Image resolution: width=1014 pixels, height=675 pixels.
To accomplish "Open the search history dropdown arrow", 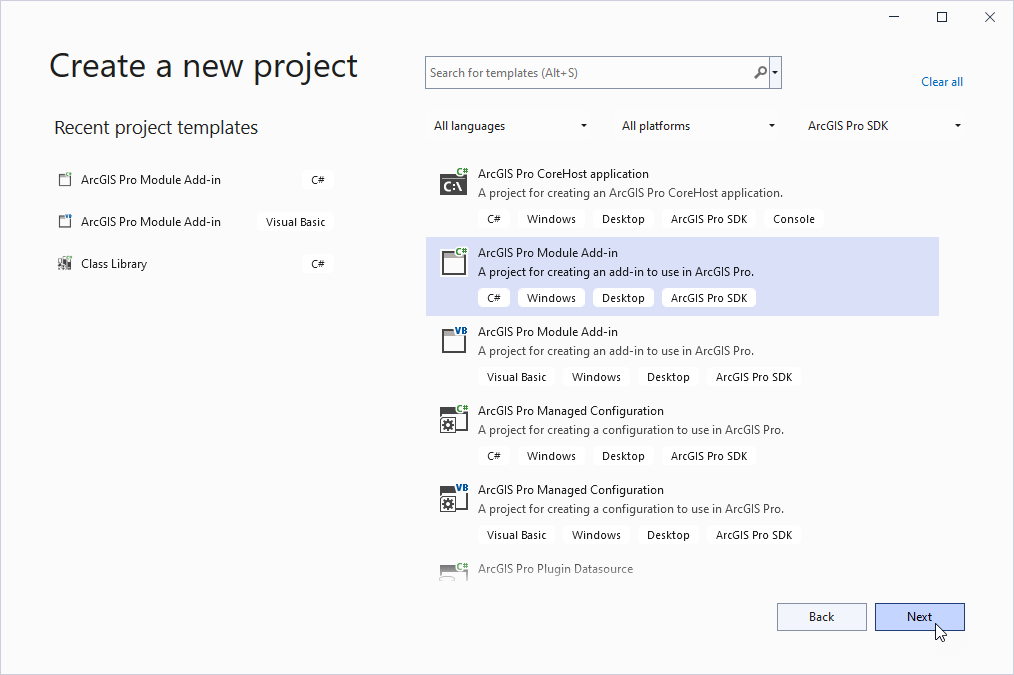I will (776, 73).
